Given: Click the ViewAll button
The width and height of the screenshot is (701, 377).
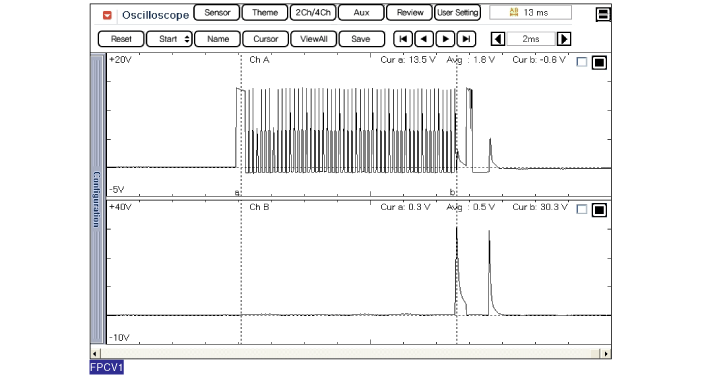Looking at the screenshot, I should click(313, 39).
